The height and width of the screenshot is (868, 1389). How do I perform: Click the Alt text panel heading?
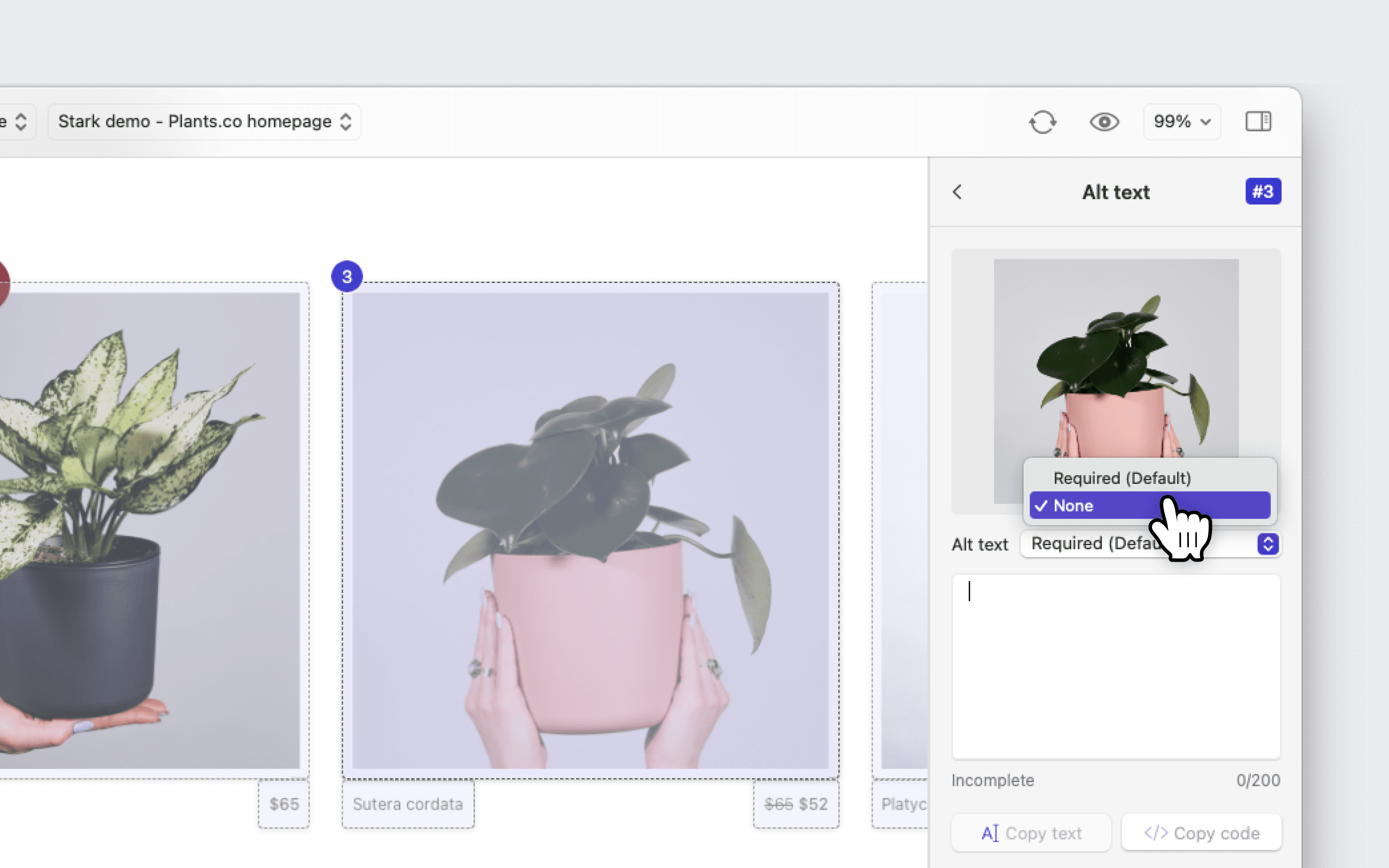pos(1116,192)
